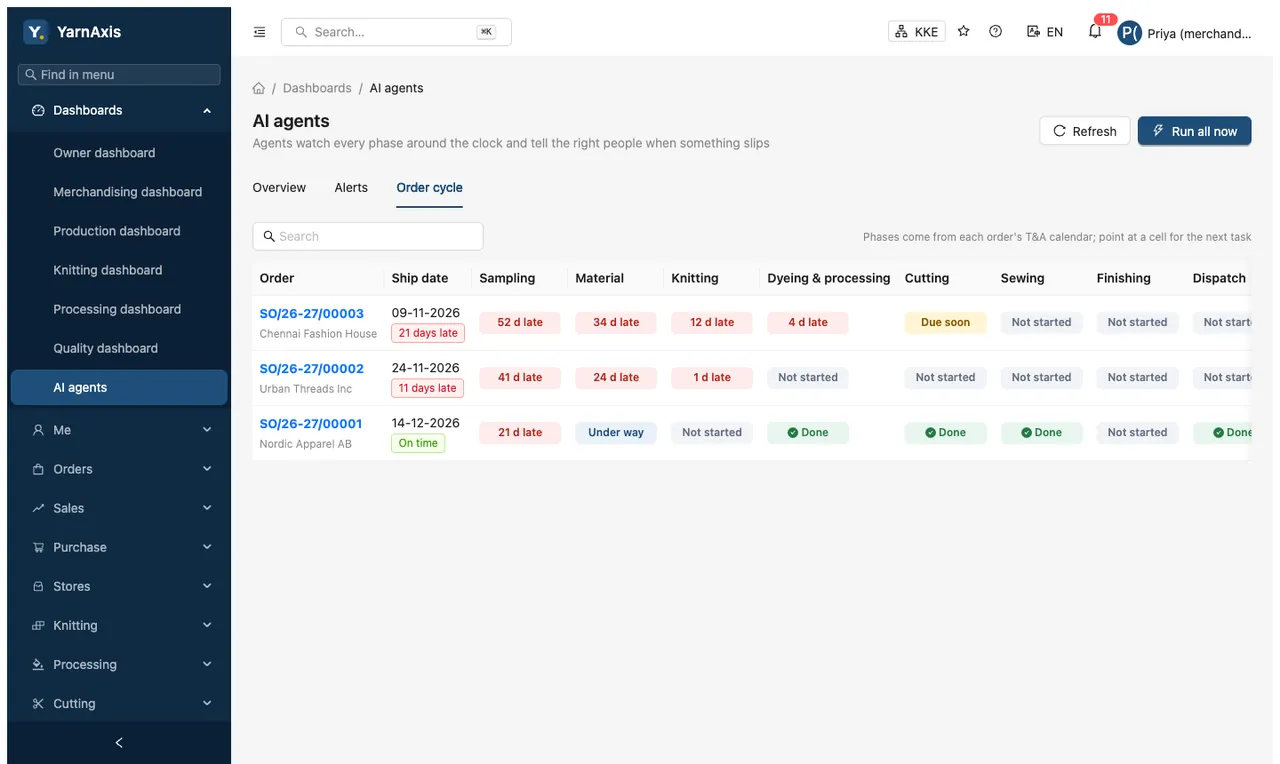This screenshot has height=764, width=1280.
Task: Open the EN language switcher
Action: pyautogui.click(x=1045, y=32)
